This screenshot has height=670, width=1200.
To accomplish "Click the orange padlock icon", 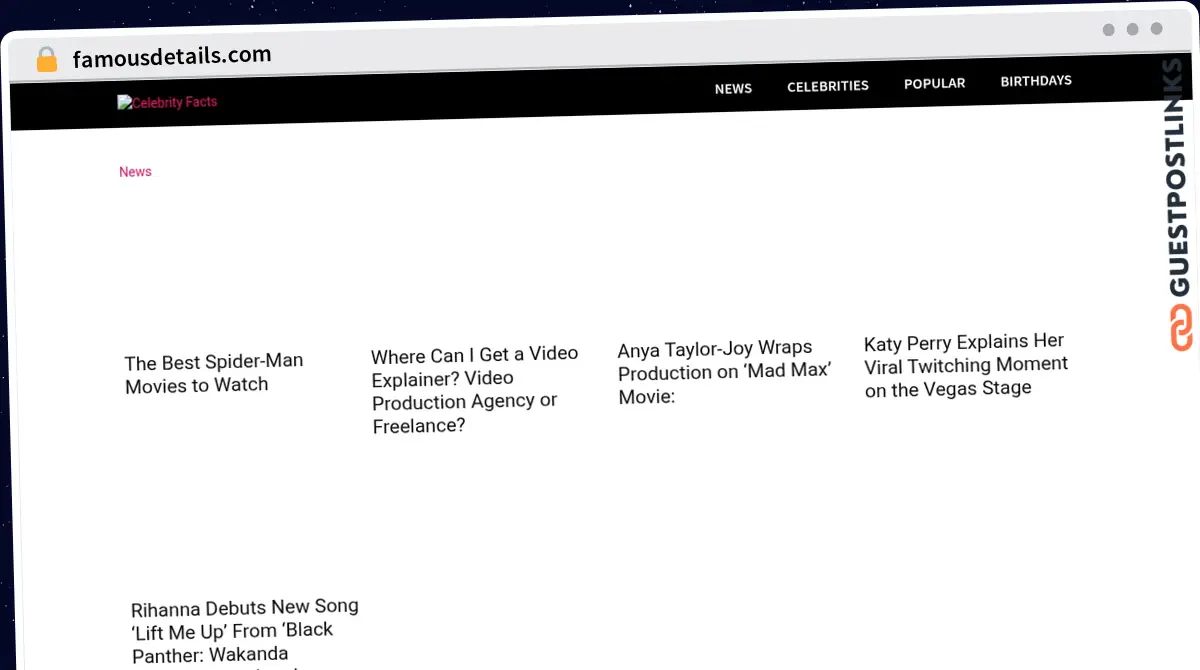I will point(47,60).
